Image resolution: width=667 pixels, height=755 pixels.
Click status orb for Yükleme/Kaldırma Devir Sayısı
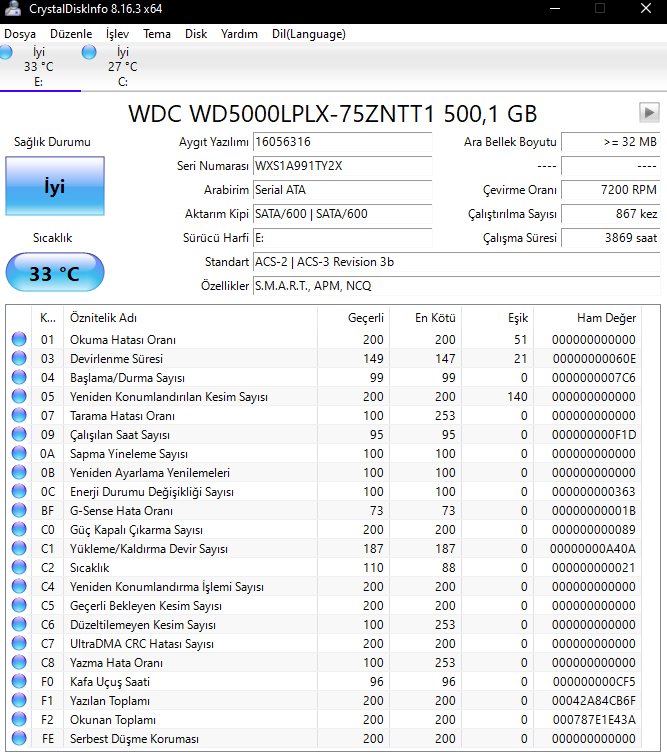pos(19,548)
